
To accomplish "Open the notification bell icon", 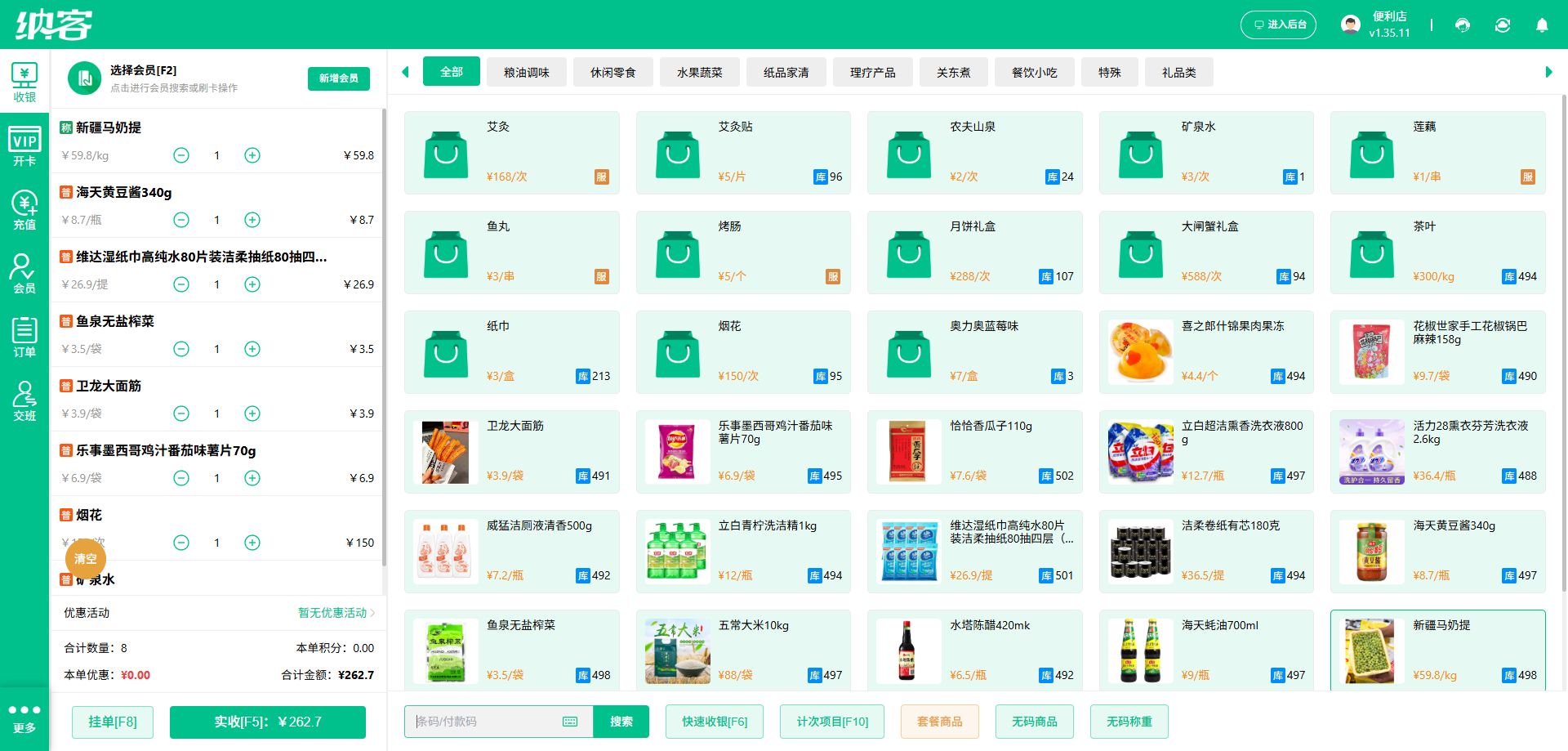I will 1542,25.
